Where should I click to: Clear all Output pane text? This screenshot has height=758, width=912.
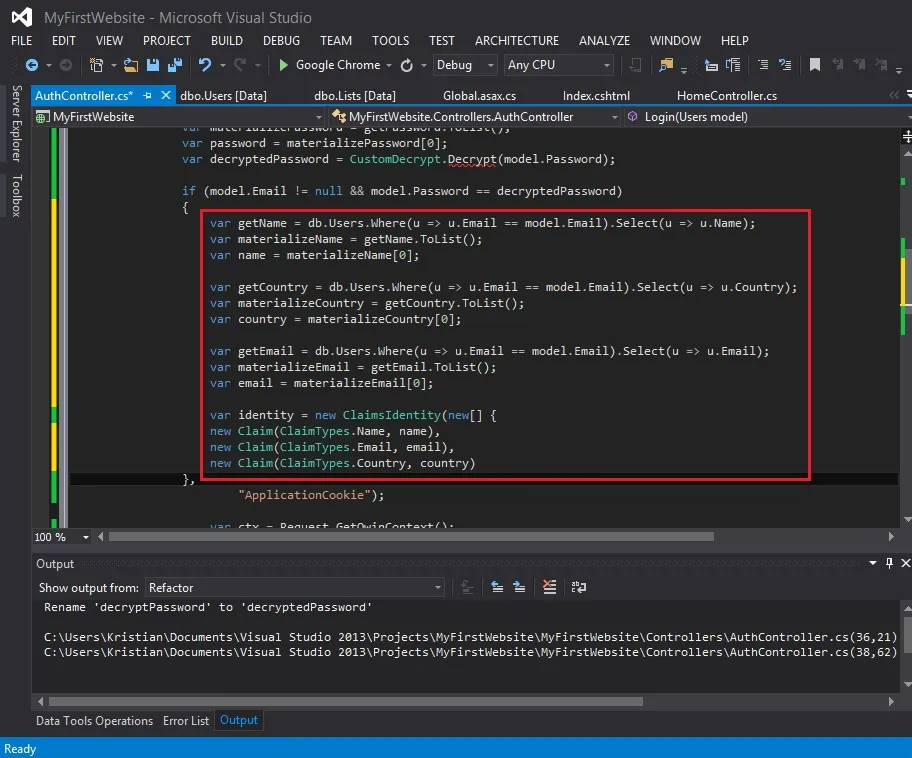tap(550, 587)
